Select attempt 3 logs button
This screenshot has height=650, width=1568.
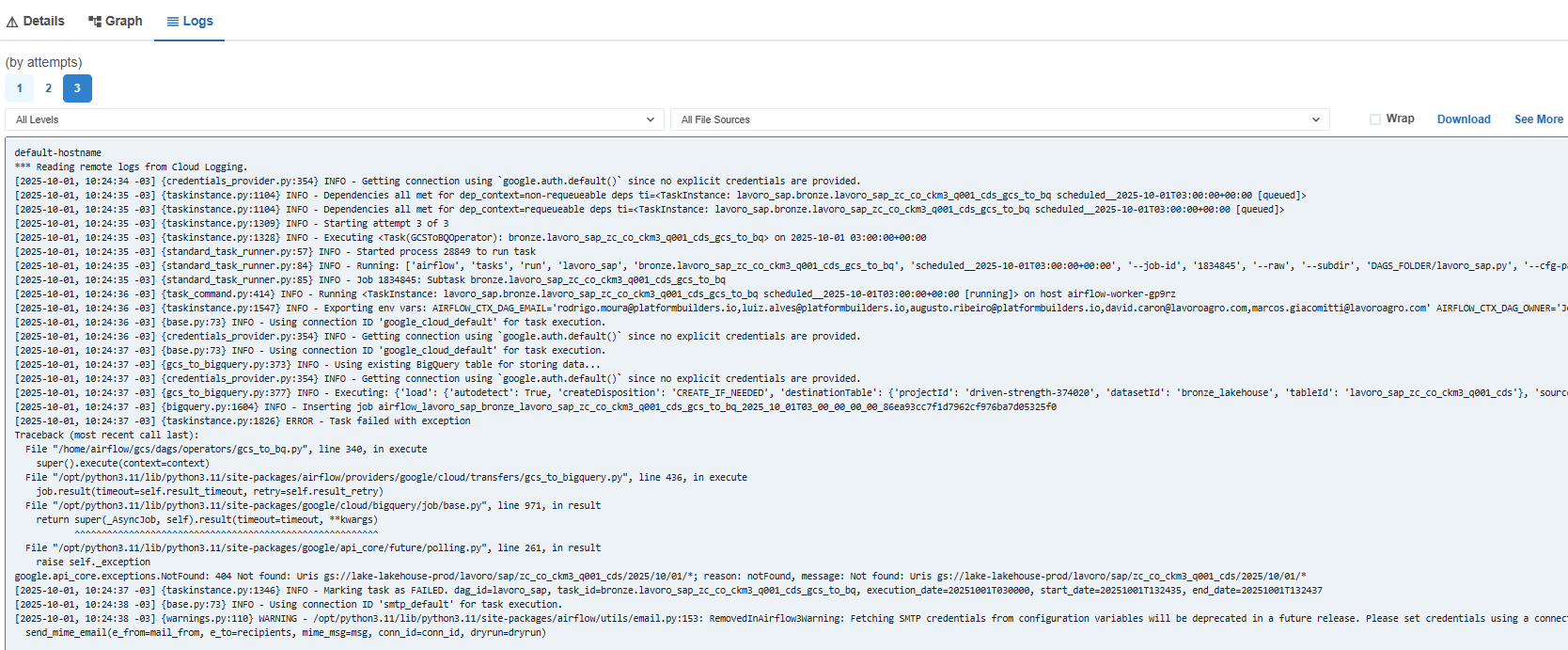[77, 88]
